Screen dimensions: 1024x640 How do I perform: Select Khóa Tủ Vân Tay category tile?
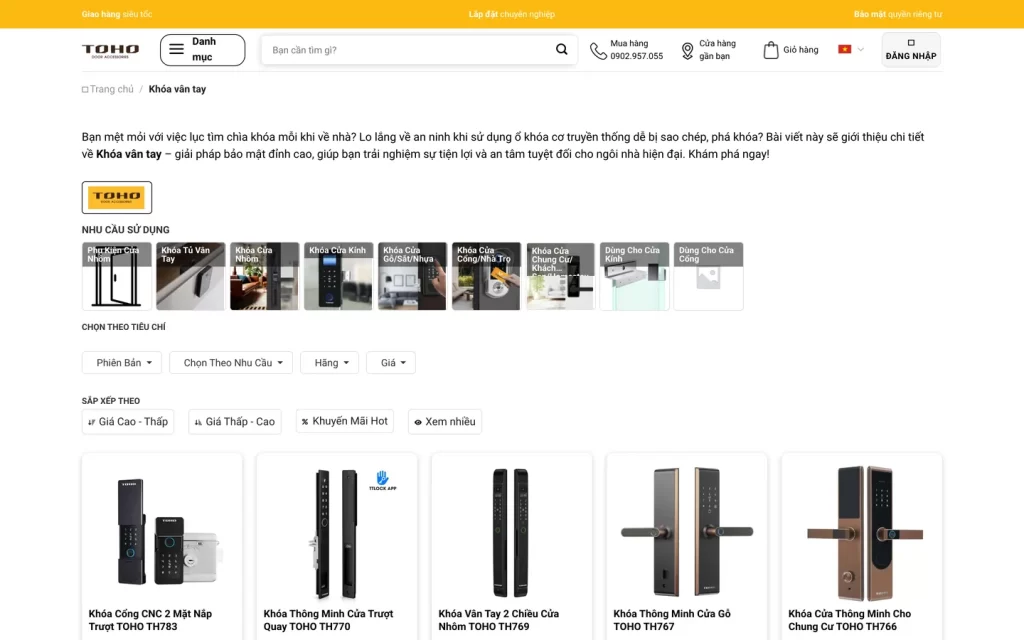pos(191,276)
